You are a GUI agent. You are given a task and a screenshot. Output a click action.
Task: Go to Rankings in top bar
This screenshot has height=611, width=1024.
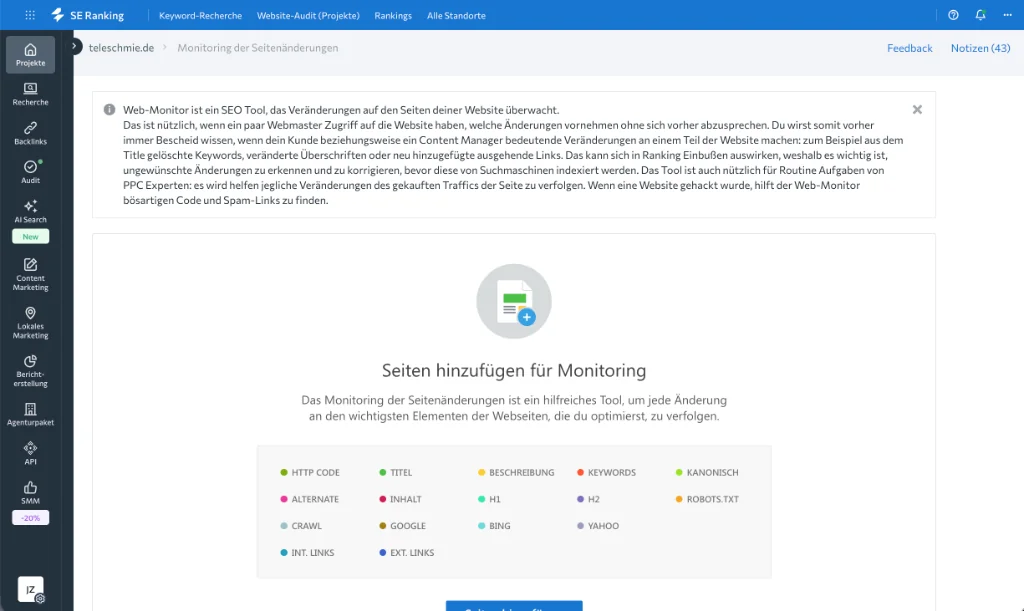coord(393,16)
